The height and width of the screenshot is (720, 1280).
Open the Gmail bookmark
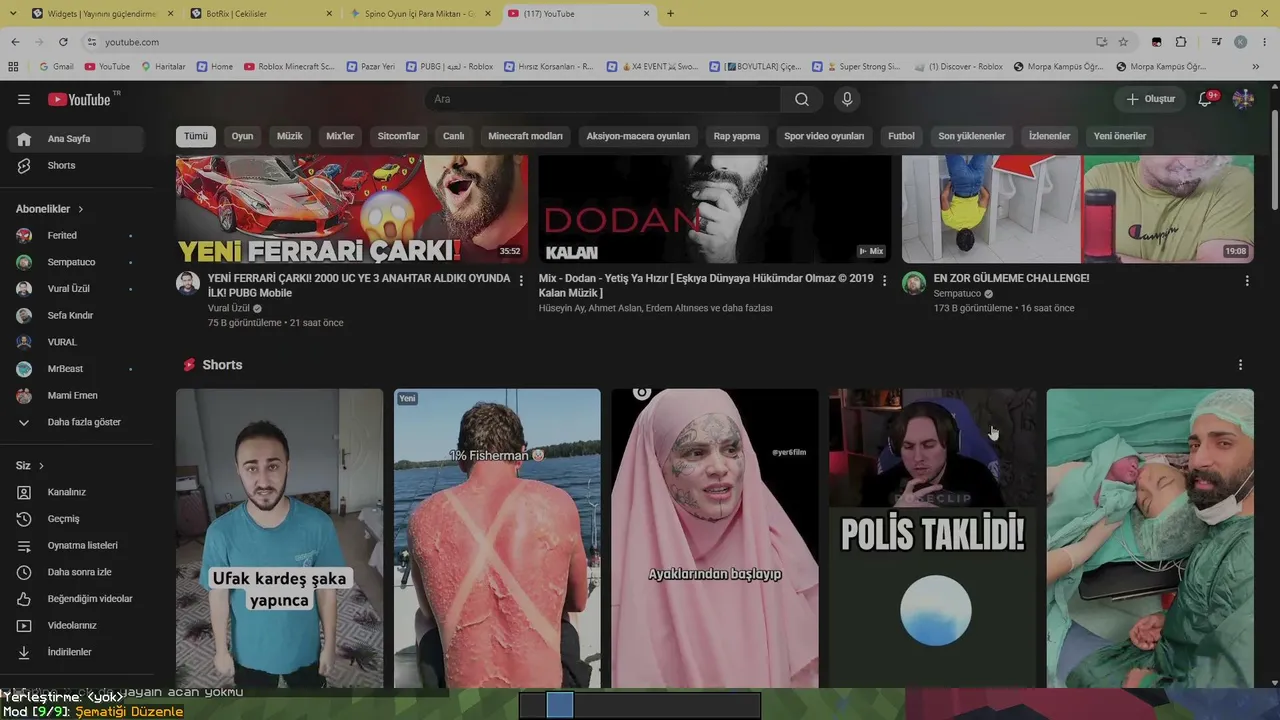point(56,67)
